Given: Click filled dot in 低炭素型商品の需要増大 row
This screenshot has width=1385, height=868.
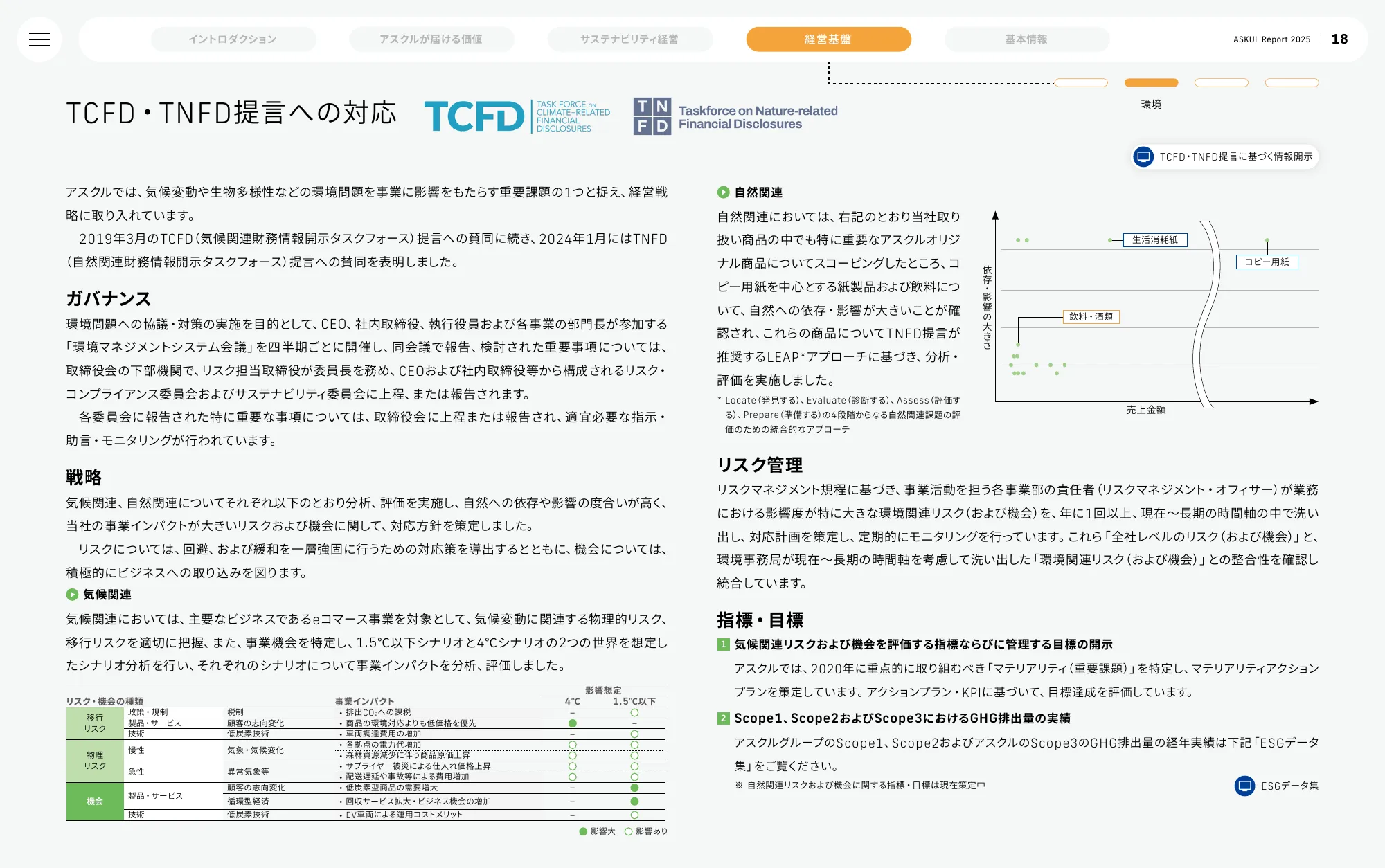Looking at the screenshot, I should [x=634, y=788].
